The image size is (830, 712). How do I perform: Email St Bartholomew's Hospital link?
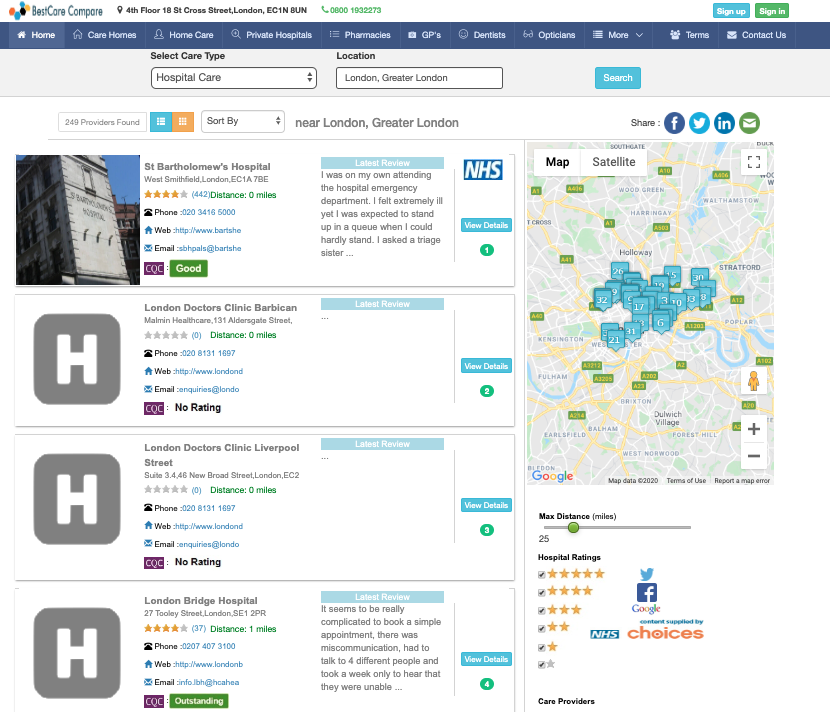[210, 248]
